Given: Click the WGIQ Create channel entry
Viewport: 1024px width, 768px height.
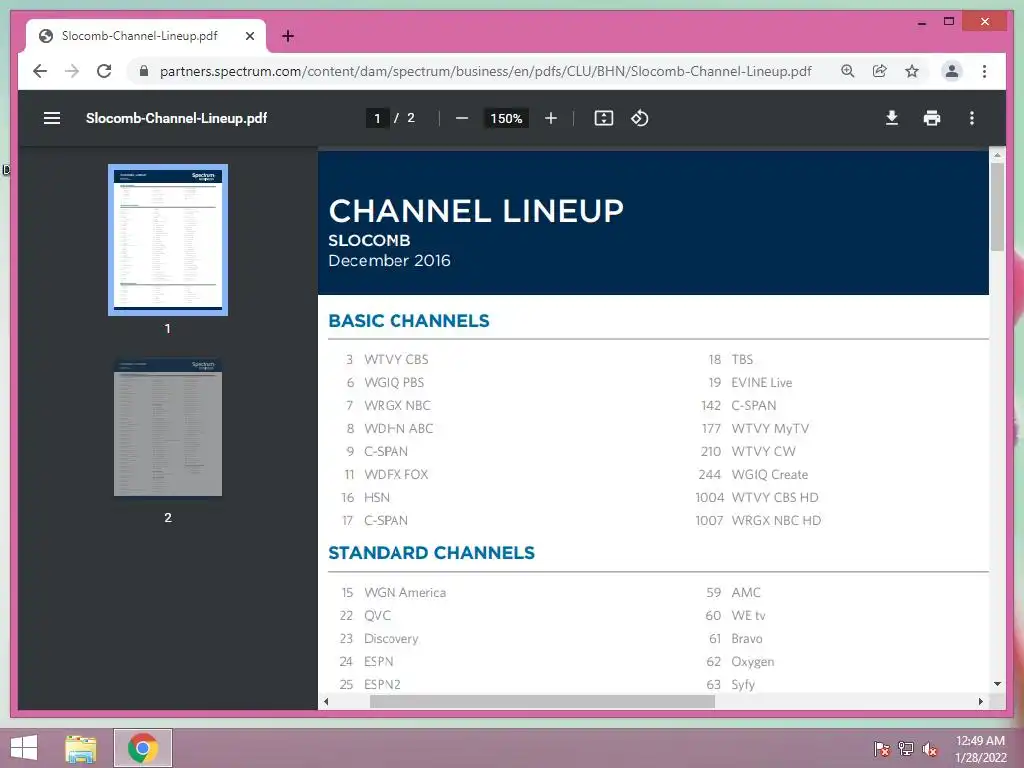Looking at the screenshot, I should click(753, 475).
